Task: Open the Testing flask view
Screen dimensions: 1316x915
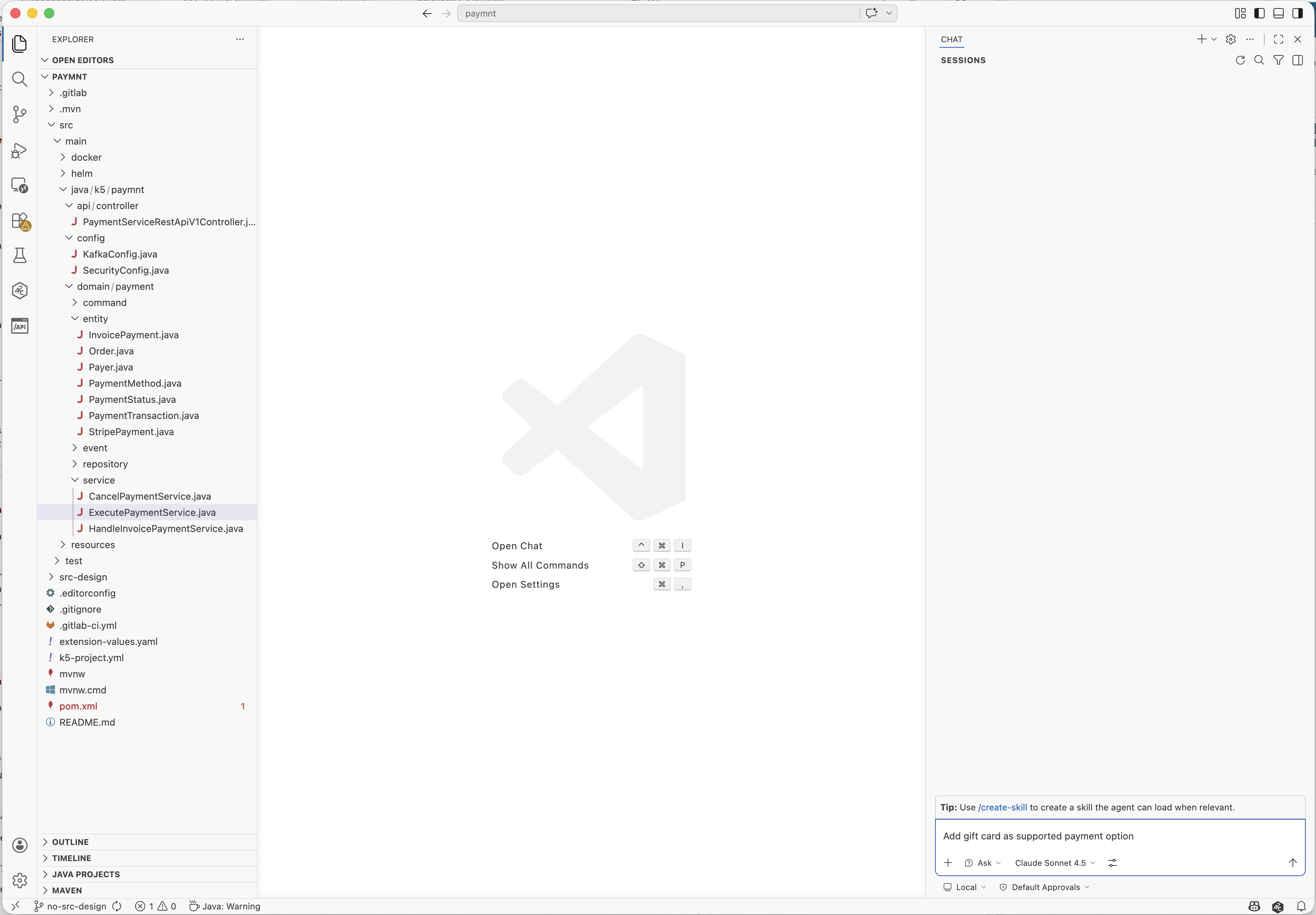Action: pyautogui.click(x=19, y=256)
